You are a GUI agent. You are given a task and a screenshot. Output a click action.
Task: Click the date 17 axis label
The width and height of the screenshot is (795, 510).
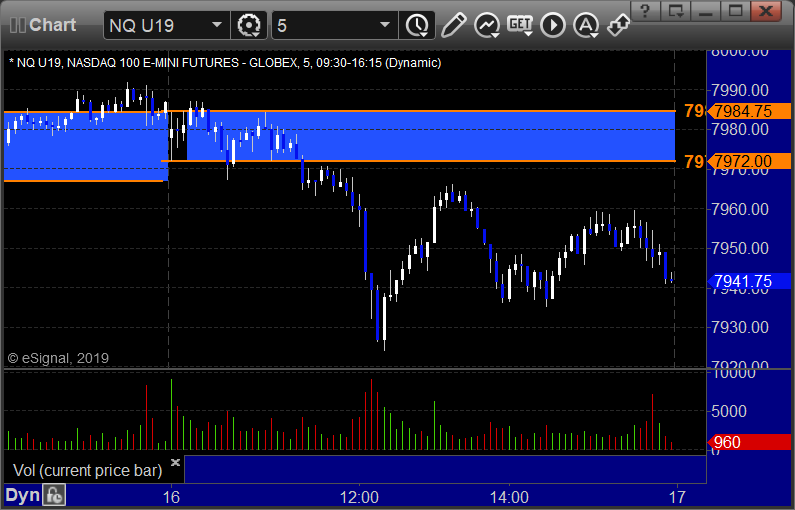677,497
